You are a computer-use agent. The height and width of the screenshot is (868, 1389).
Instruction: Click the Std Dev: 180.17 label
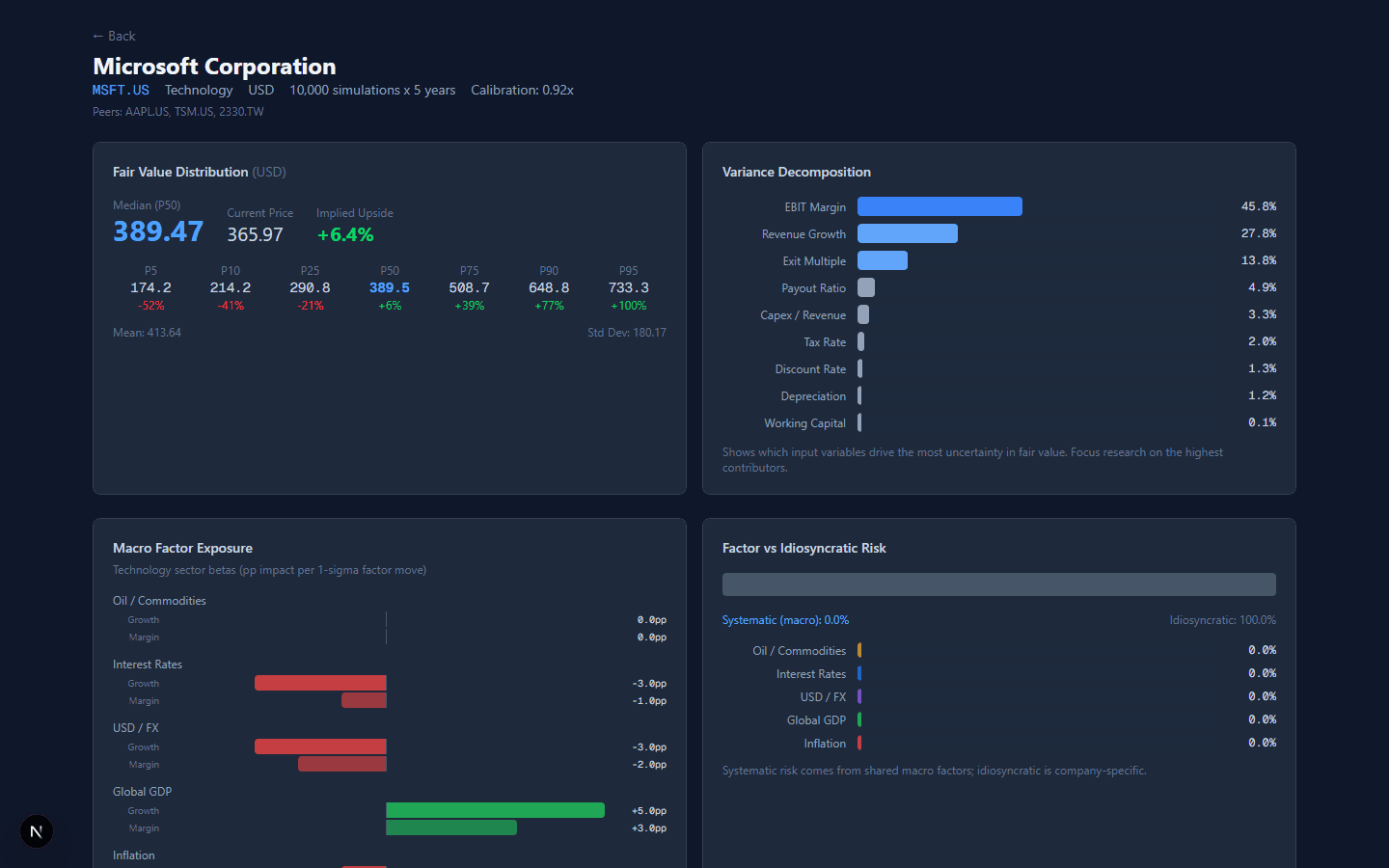[627, 333]
